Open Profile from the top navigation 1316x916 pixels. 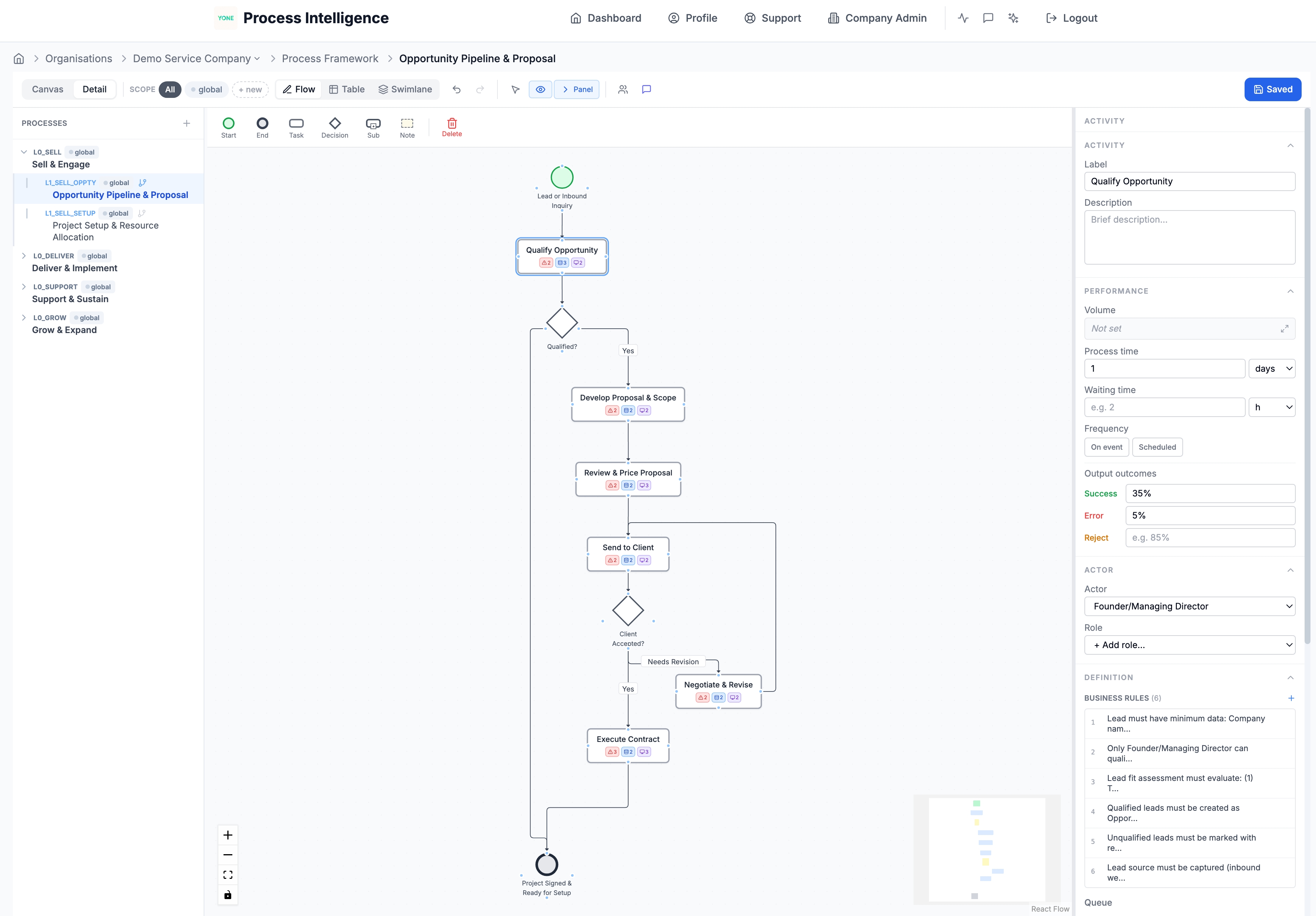click(x=692, y=18)
